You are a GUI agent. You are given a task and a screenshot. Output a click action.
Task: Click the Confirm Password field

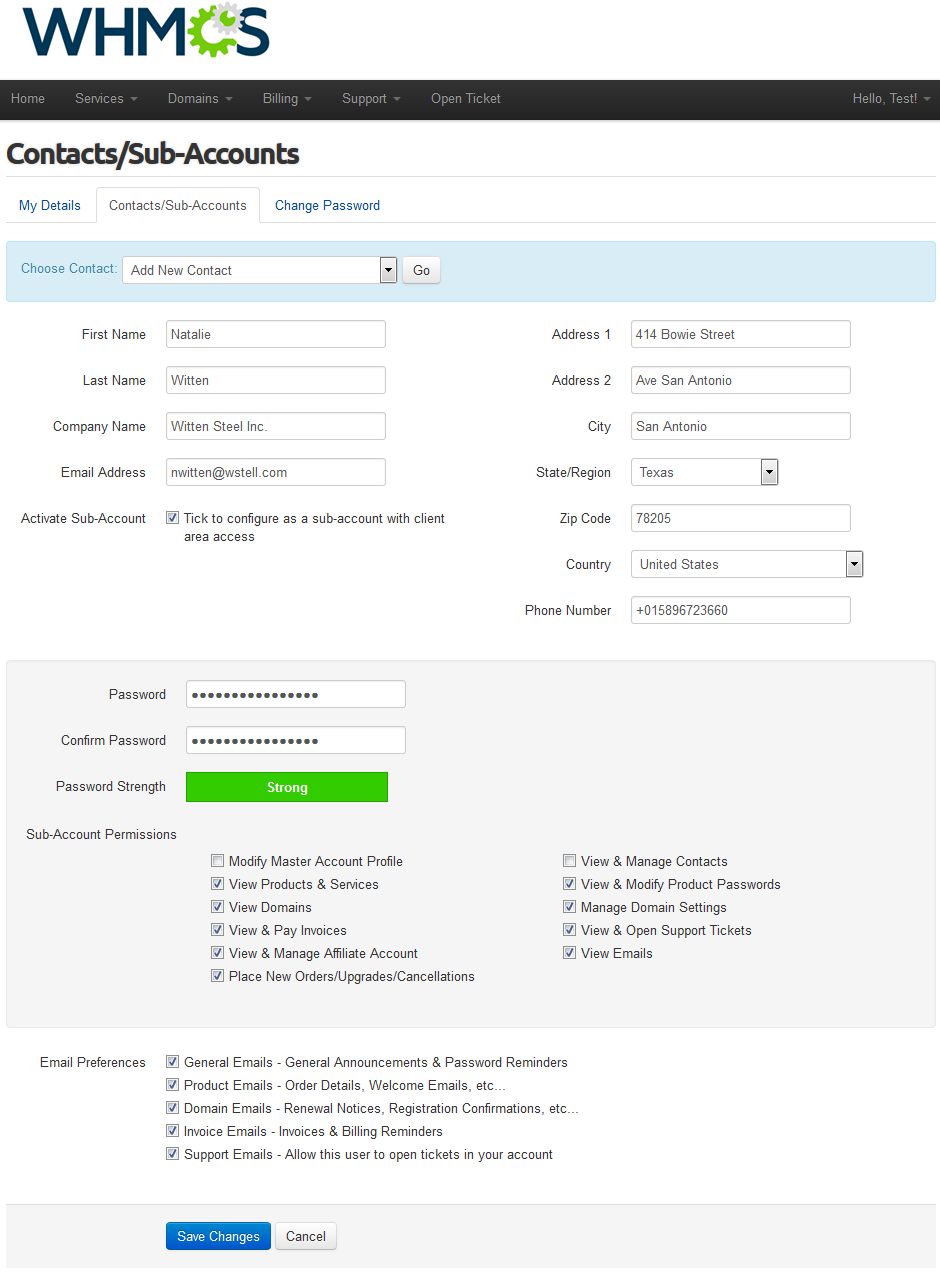[296, 740]
